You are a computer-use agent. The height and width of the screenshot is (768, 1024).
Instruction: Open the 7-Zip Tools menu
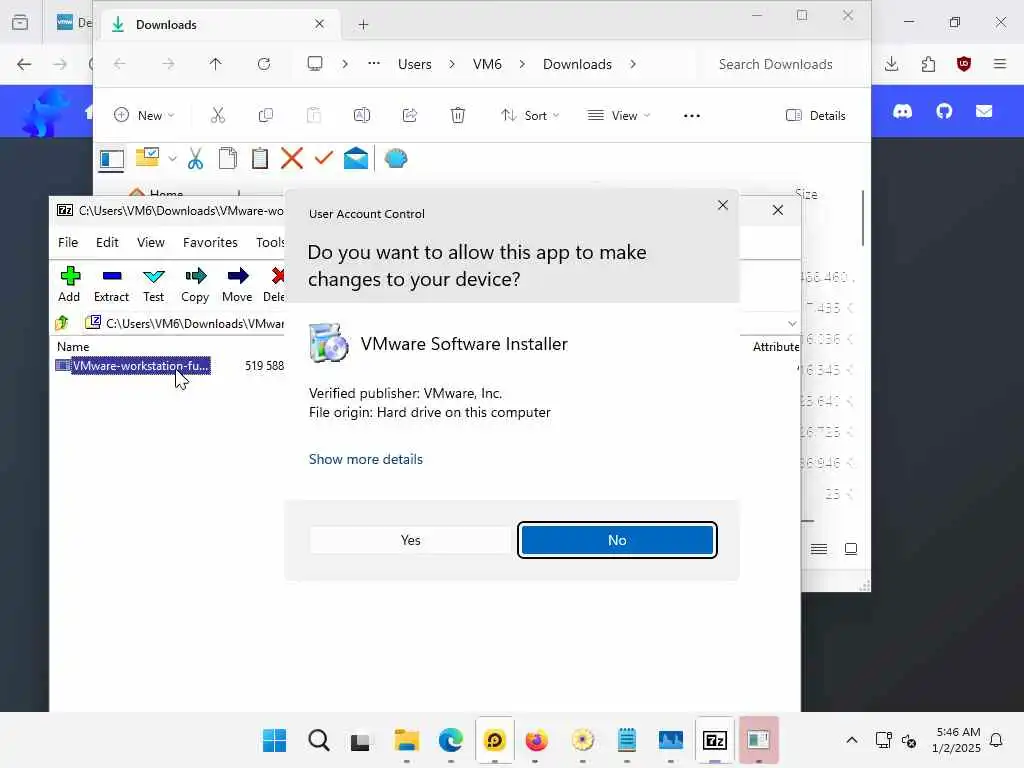(x=270, y=242)
